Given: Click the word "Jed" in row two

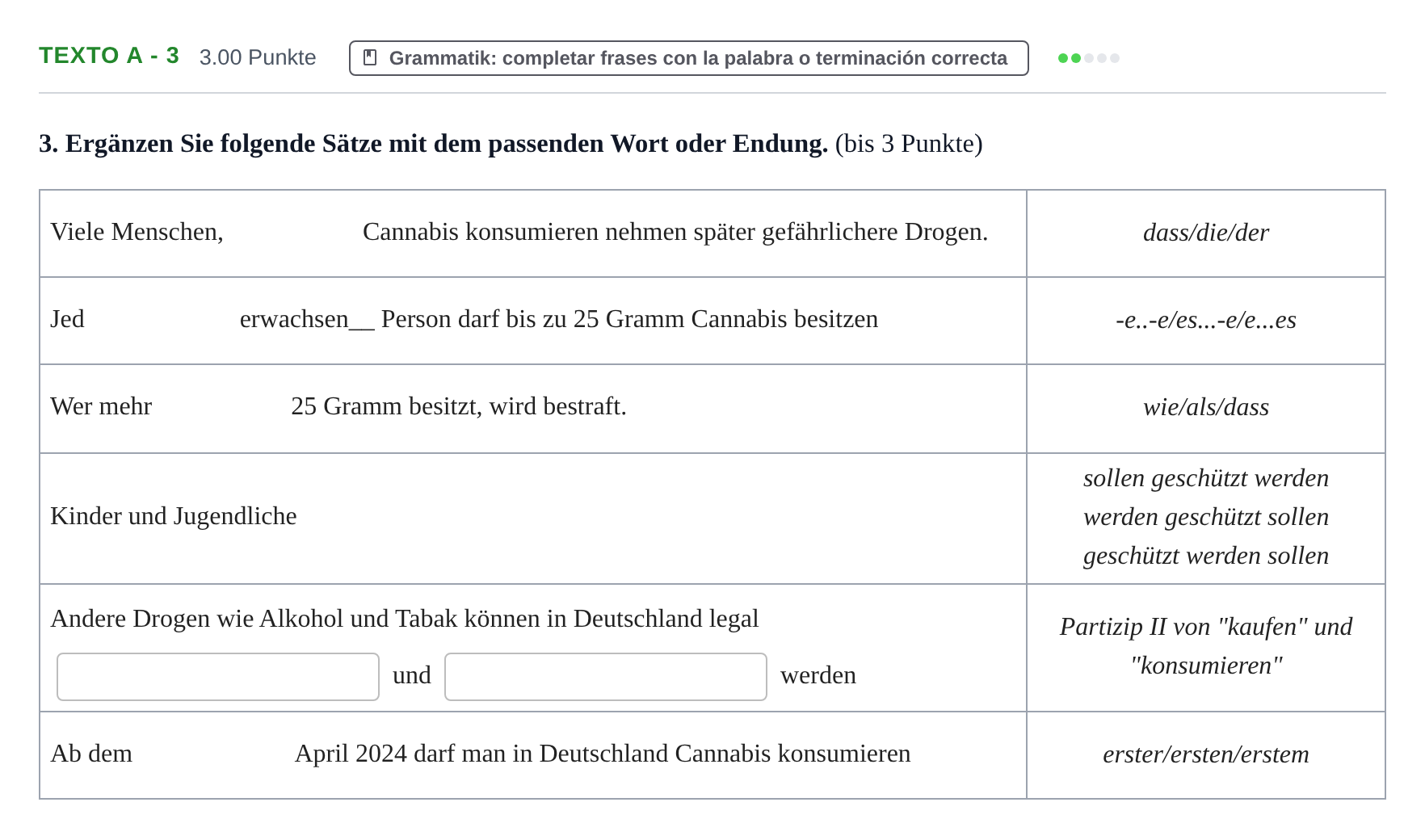Looking at the screenshot, I should [x=67, y=319].
